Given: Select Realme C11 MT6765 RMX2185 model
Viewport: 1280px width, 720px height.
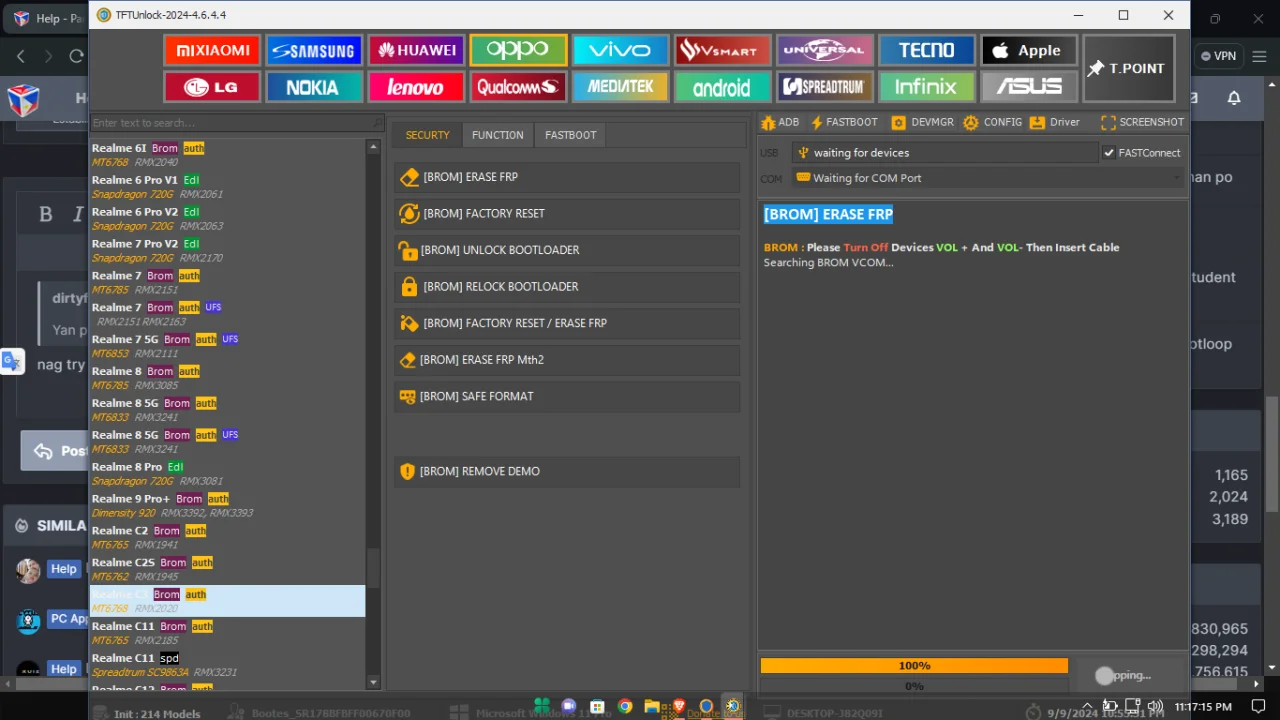Looking at the screenshot, I should click(228, 633).
